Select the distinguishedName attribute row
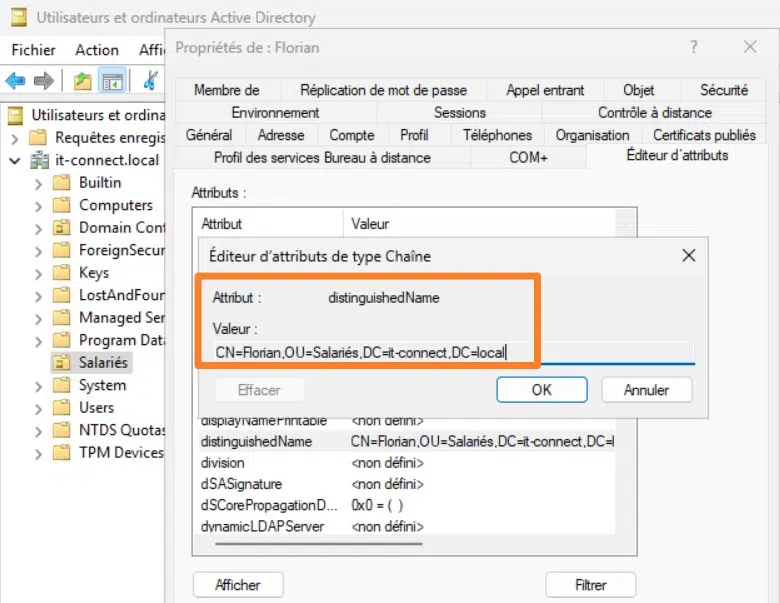 click(407, 441)
